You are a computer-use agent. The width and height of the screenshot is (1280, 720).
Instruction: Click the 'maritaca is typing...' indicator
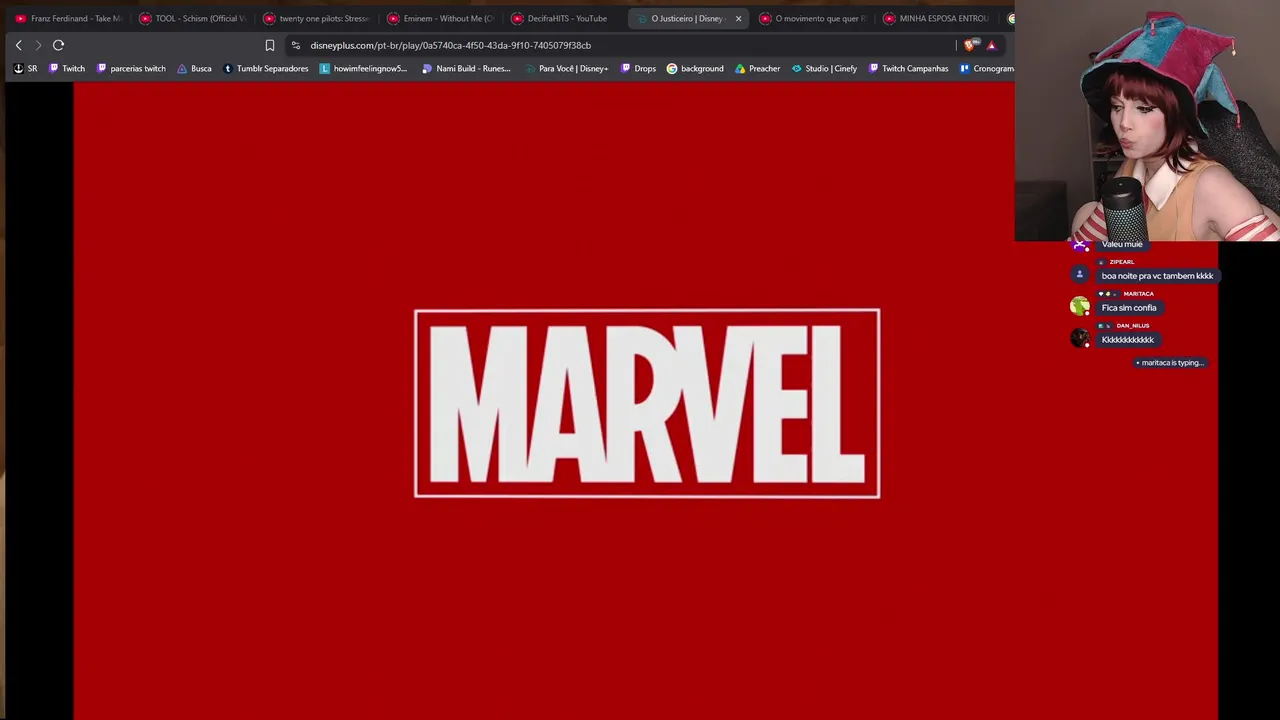point(1170,363)
